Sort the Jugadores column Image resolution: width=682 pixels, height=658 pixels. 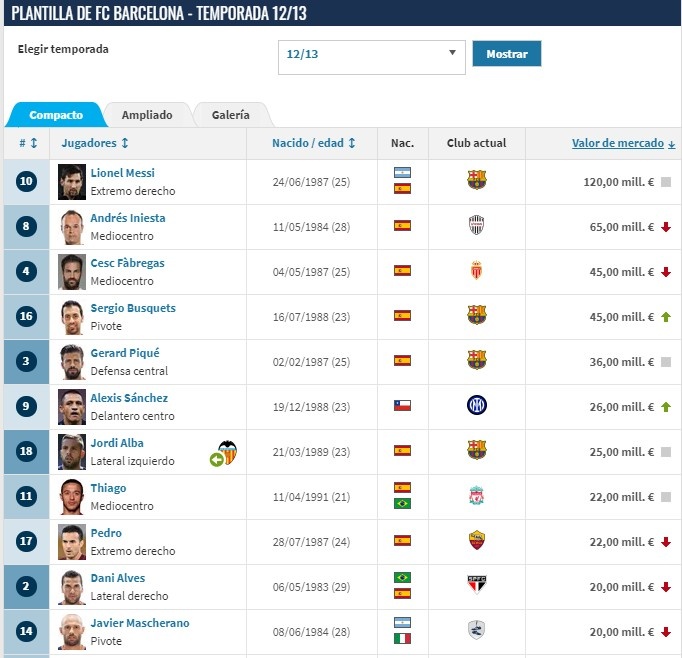pyautogui.click(x=95, y=143)
